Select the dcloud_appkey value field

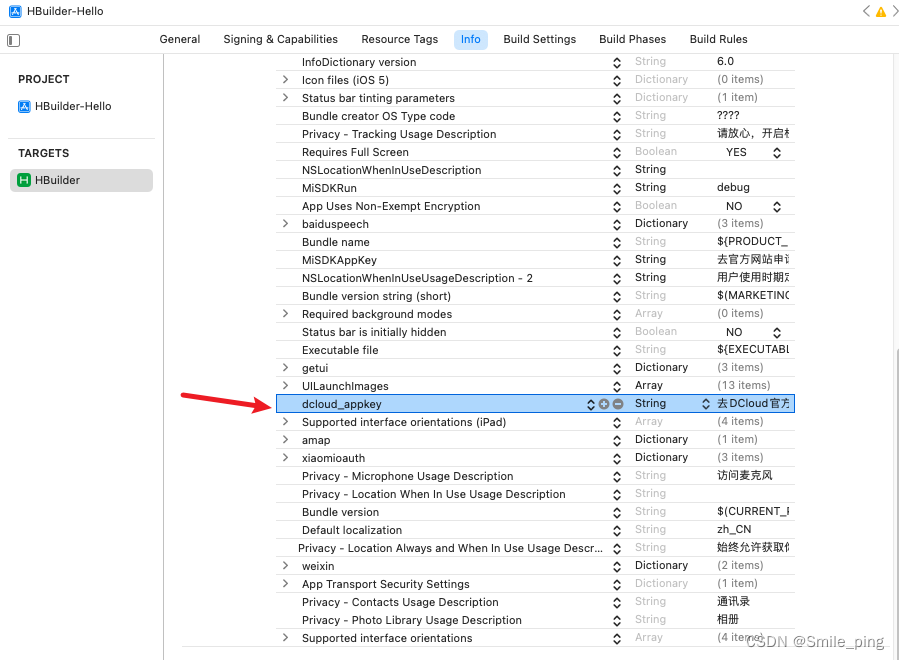coord(753,404)
